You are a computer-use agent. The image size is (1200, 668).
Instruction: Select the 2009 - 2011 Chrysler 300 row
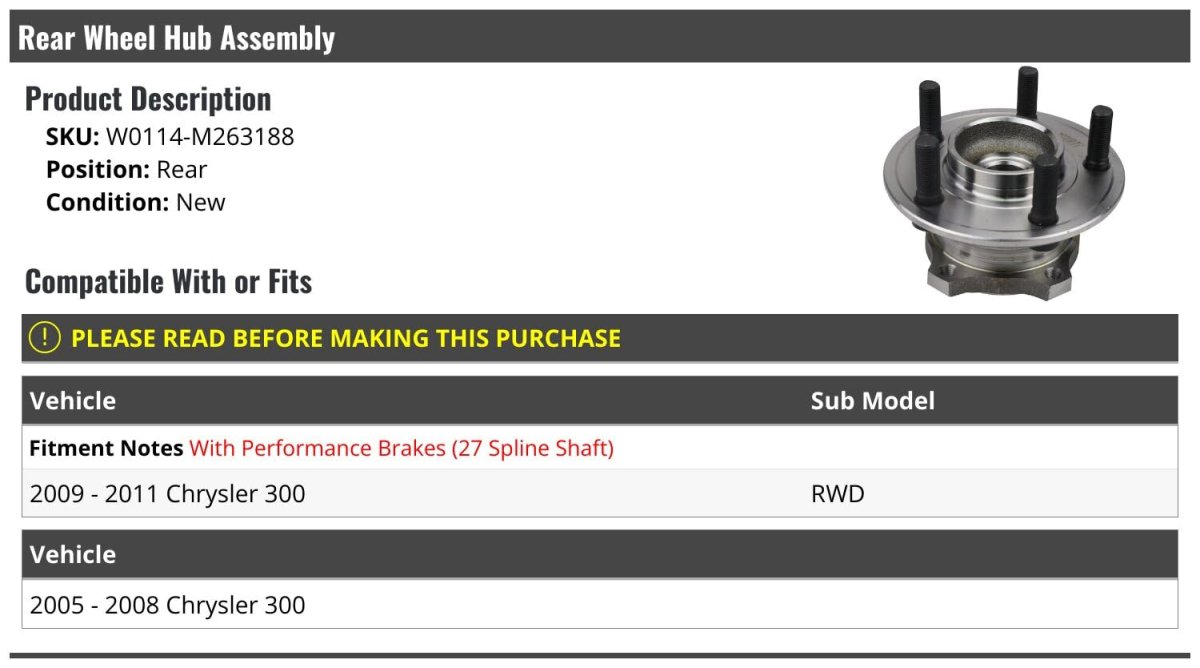point(168,494)
